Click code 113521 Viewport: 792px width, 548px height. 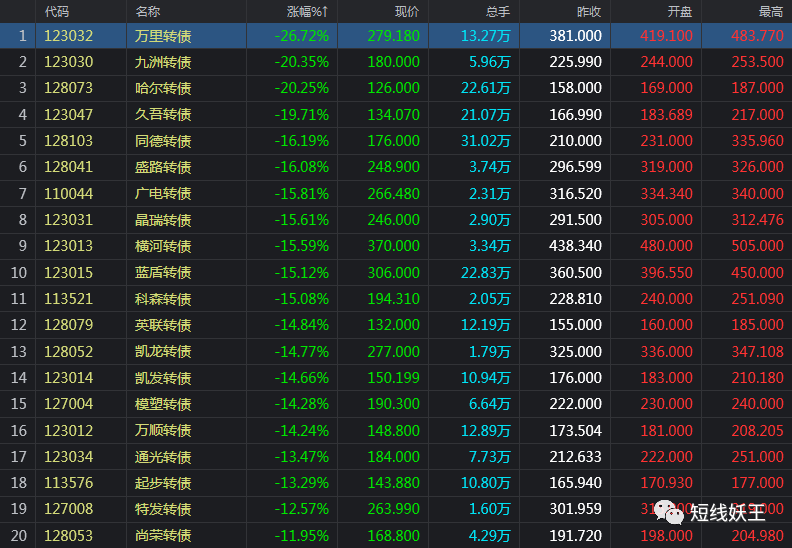click(x=69, y=299)
